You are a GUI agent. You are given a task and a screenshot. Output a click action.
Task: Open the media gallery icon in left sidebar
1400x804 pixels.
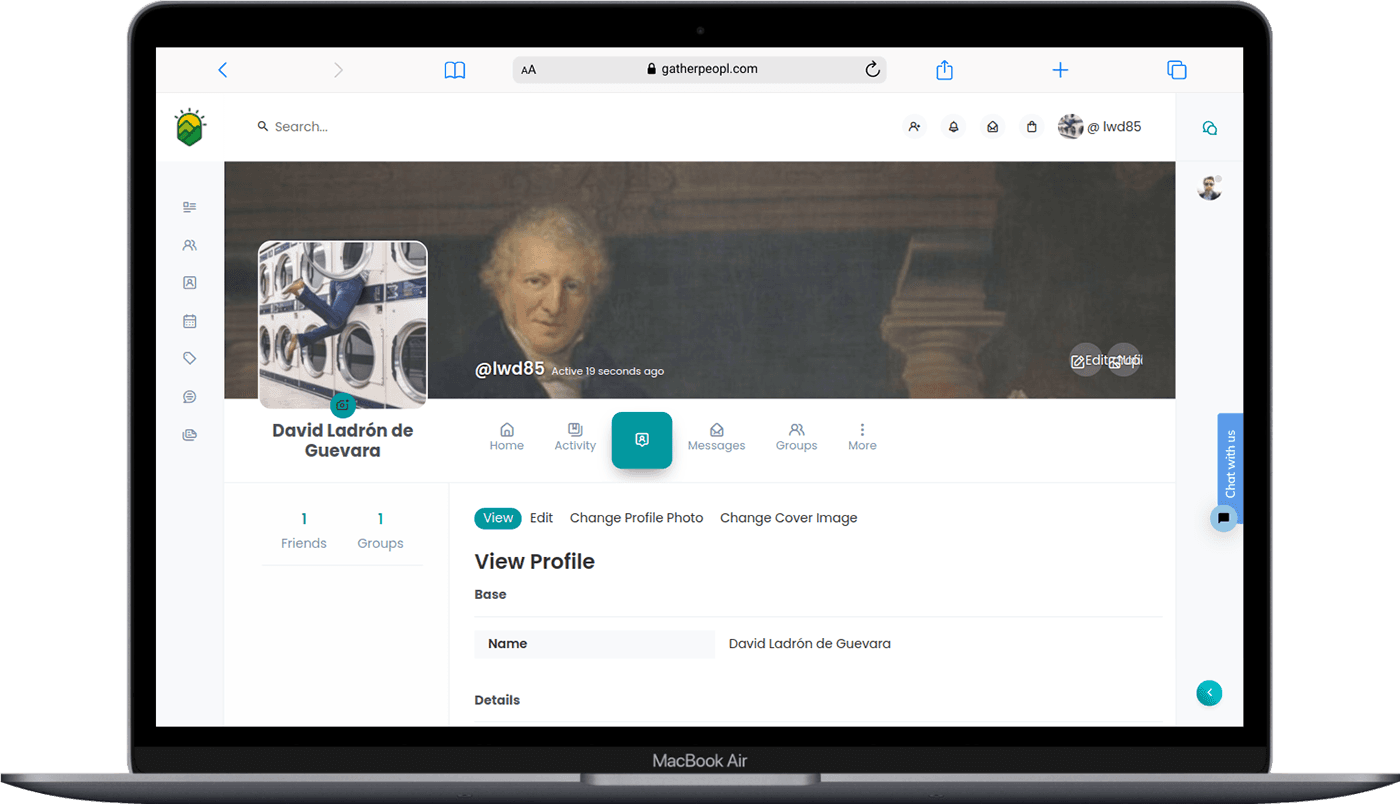190,435
